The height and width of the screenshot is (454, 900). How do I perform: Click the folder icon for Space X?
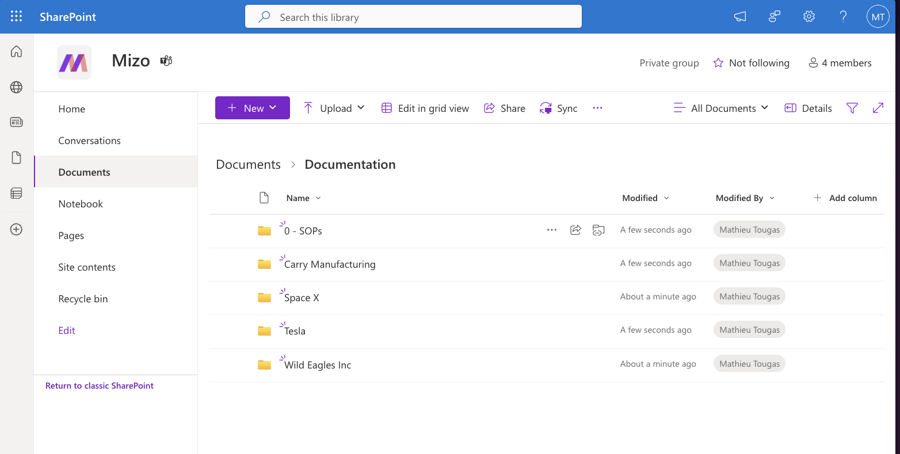point(264,297)
